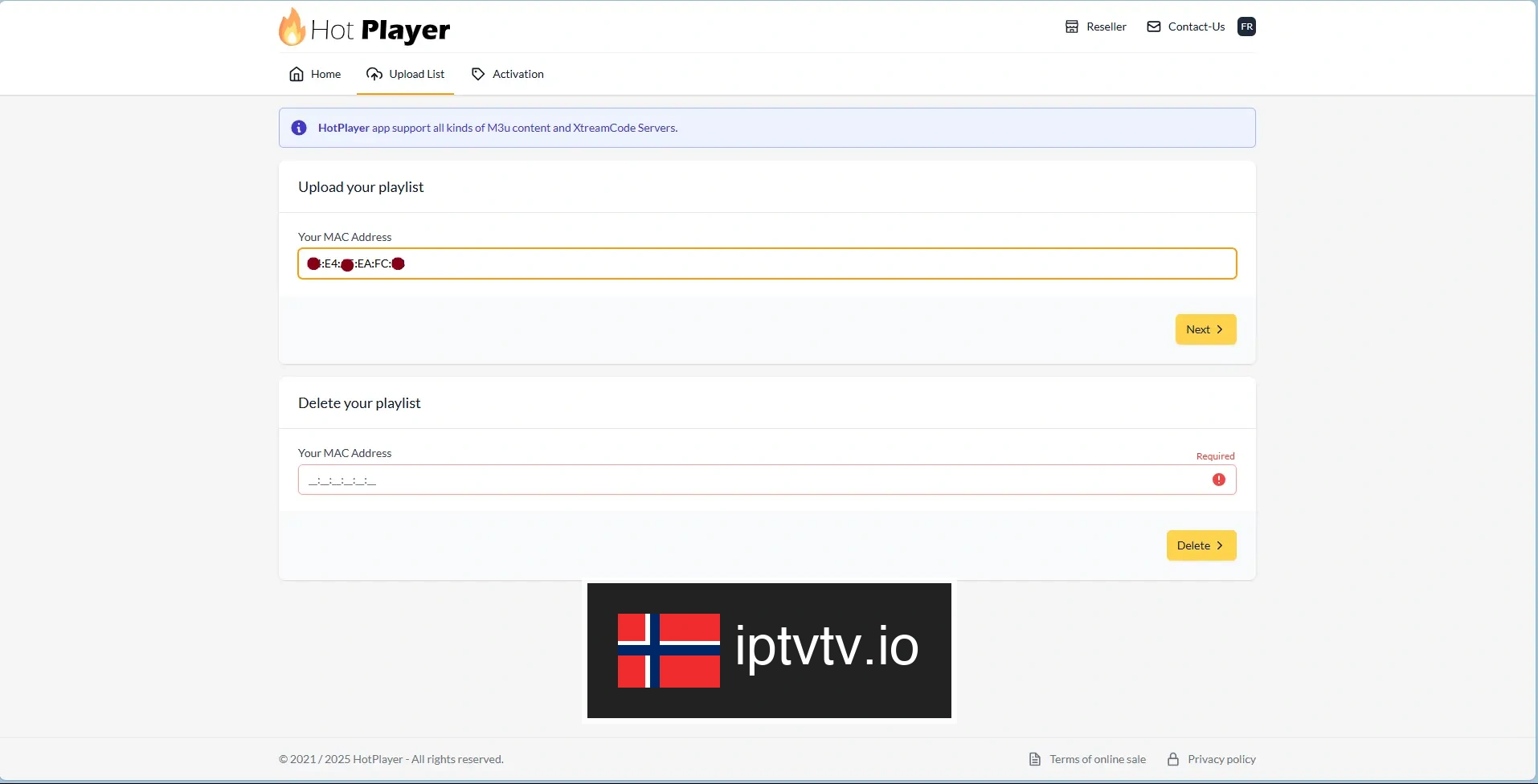Click the blue info icon in banner

[299, 128]
